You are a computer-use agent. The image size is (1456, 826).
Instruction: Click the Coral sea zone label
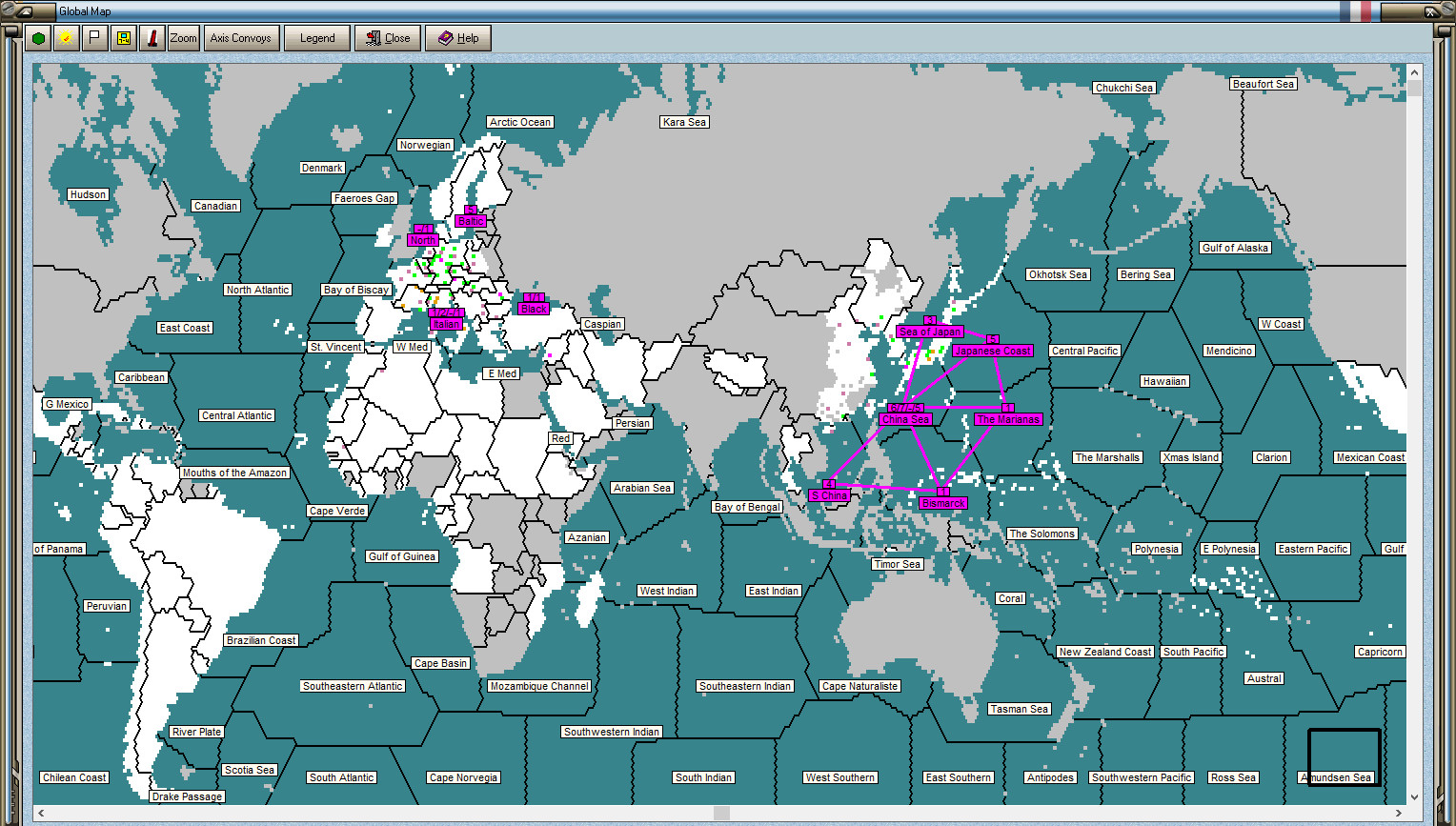coord(1010,598)
